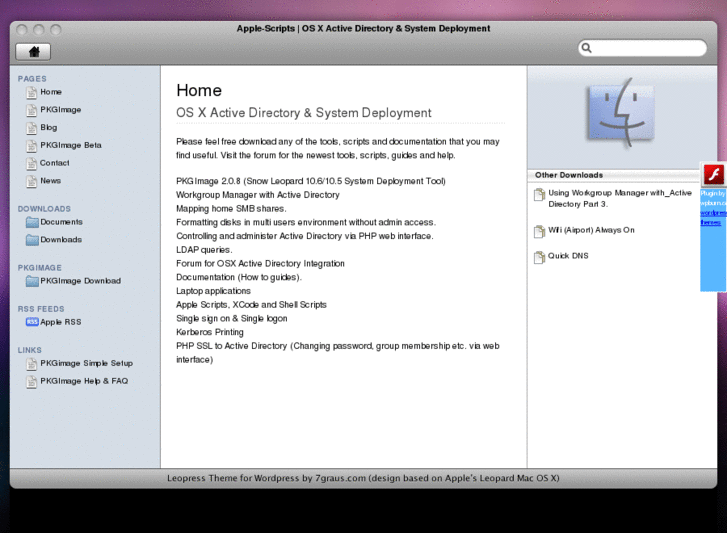Click 'Forum for OSX Active Directory Integration' line
727x545 pixels.
tap(260, 263)
